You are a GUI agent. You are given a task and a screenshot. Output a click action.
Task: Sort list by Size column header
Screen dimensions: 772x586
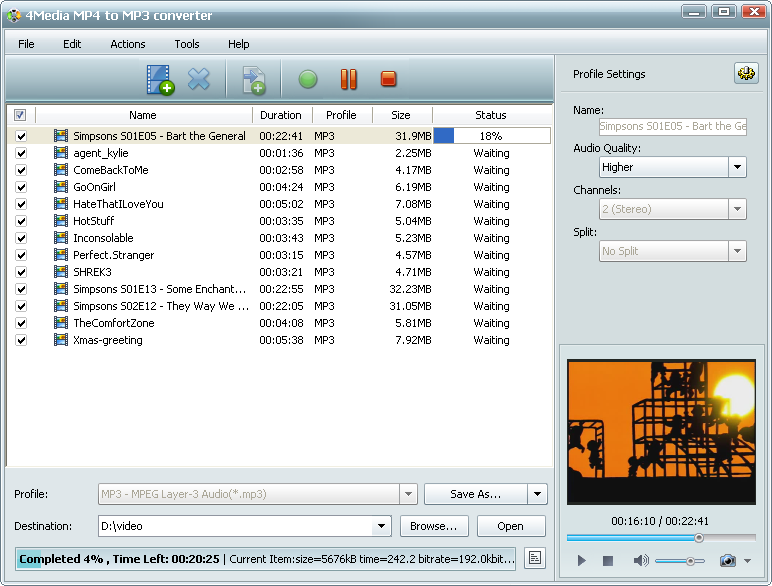pos(401,115)
